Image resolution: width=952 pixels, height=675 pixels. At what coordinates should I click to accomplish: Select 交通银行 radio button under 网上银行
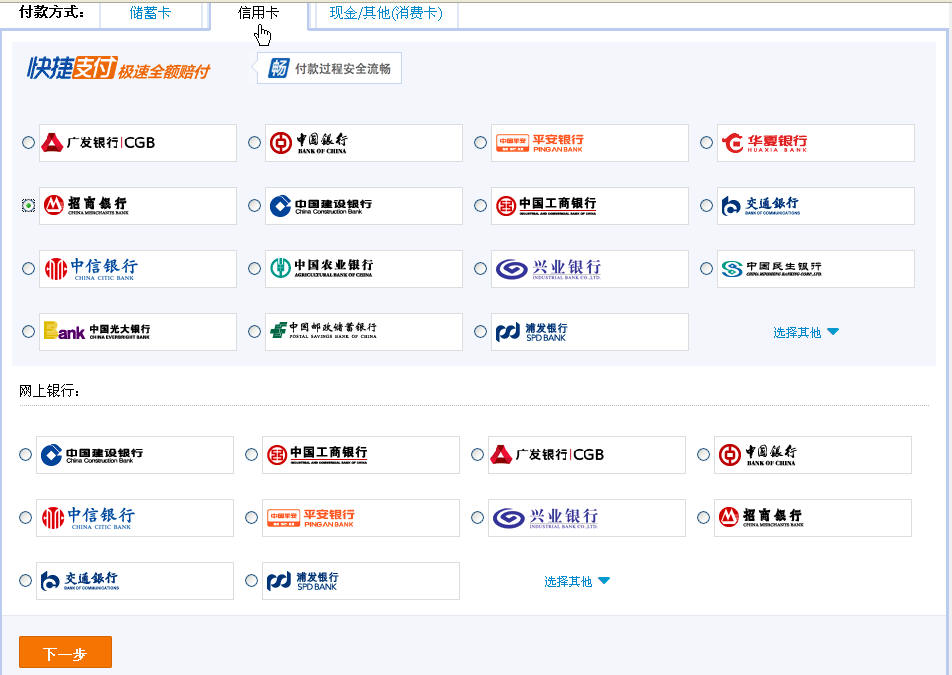click(x=25, y=581)
